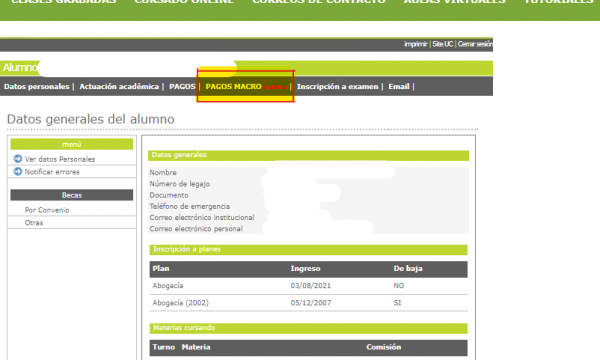Select Por Convenio under Becas
The height and width of the screenshot is (360, 600).
(x=47, y=210)
